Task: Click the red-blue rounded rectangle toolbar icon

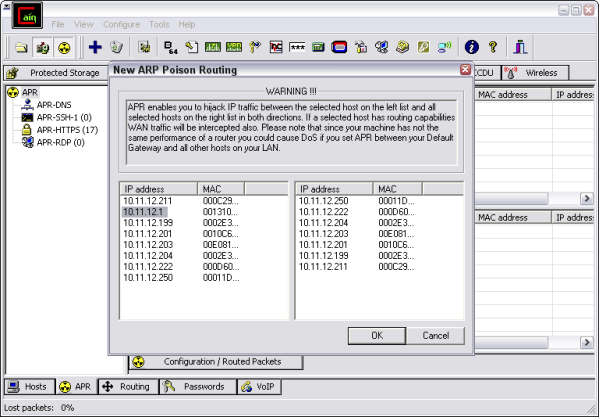Action: pos(339,47)
